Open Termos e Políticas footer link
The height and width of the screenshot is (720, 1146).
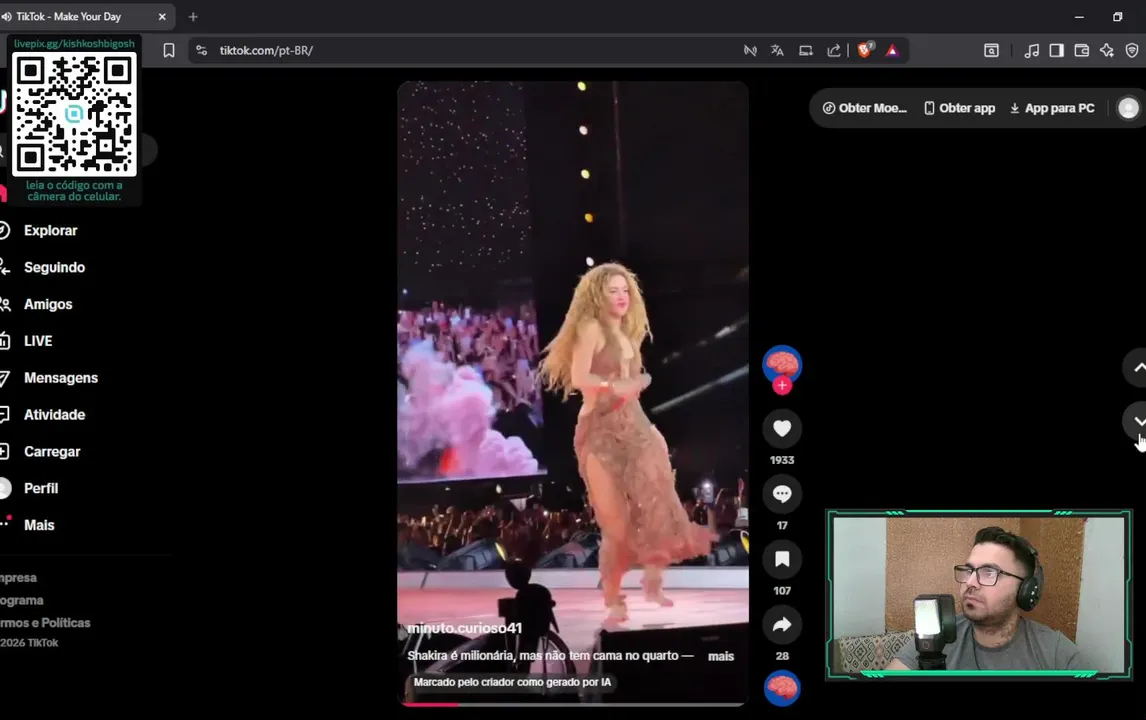pyautogui.click(x=45, y=623)
